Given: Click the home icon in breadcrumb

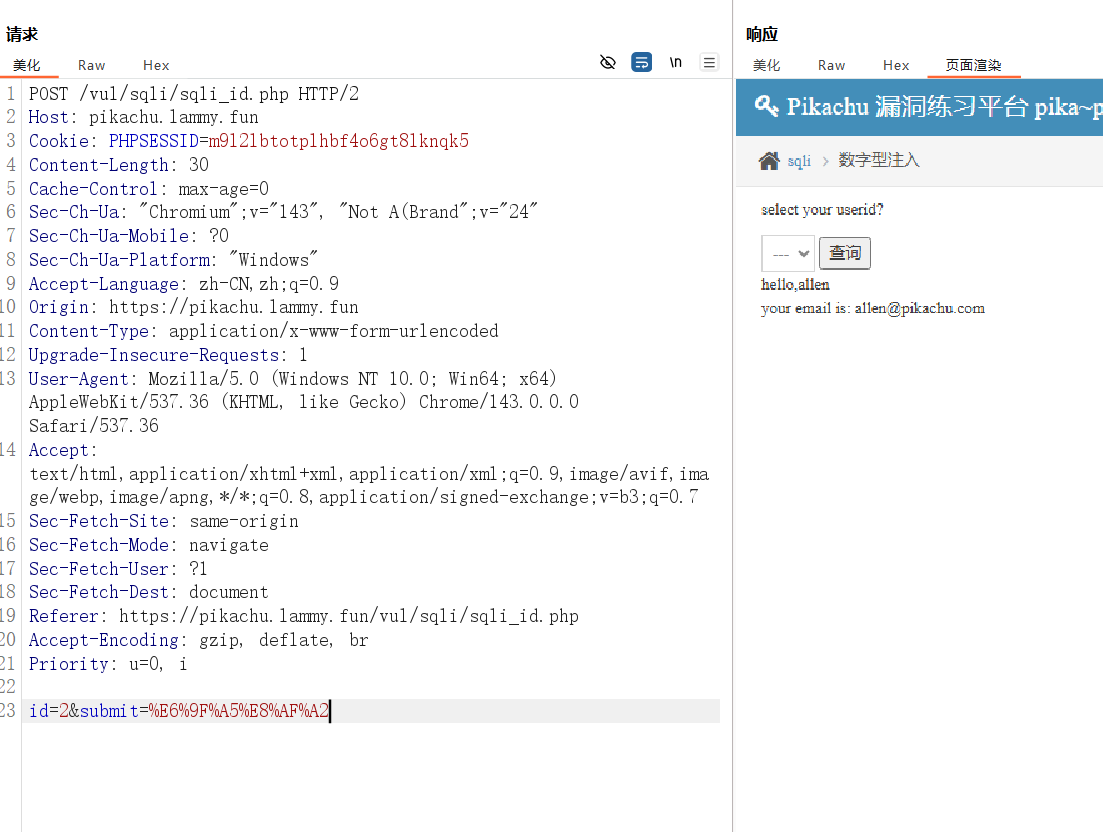Looking at the screenshot, I should tap(769, 161).
